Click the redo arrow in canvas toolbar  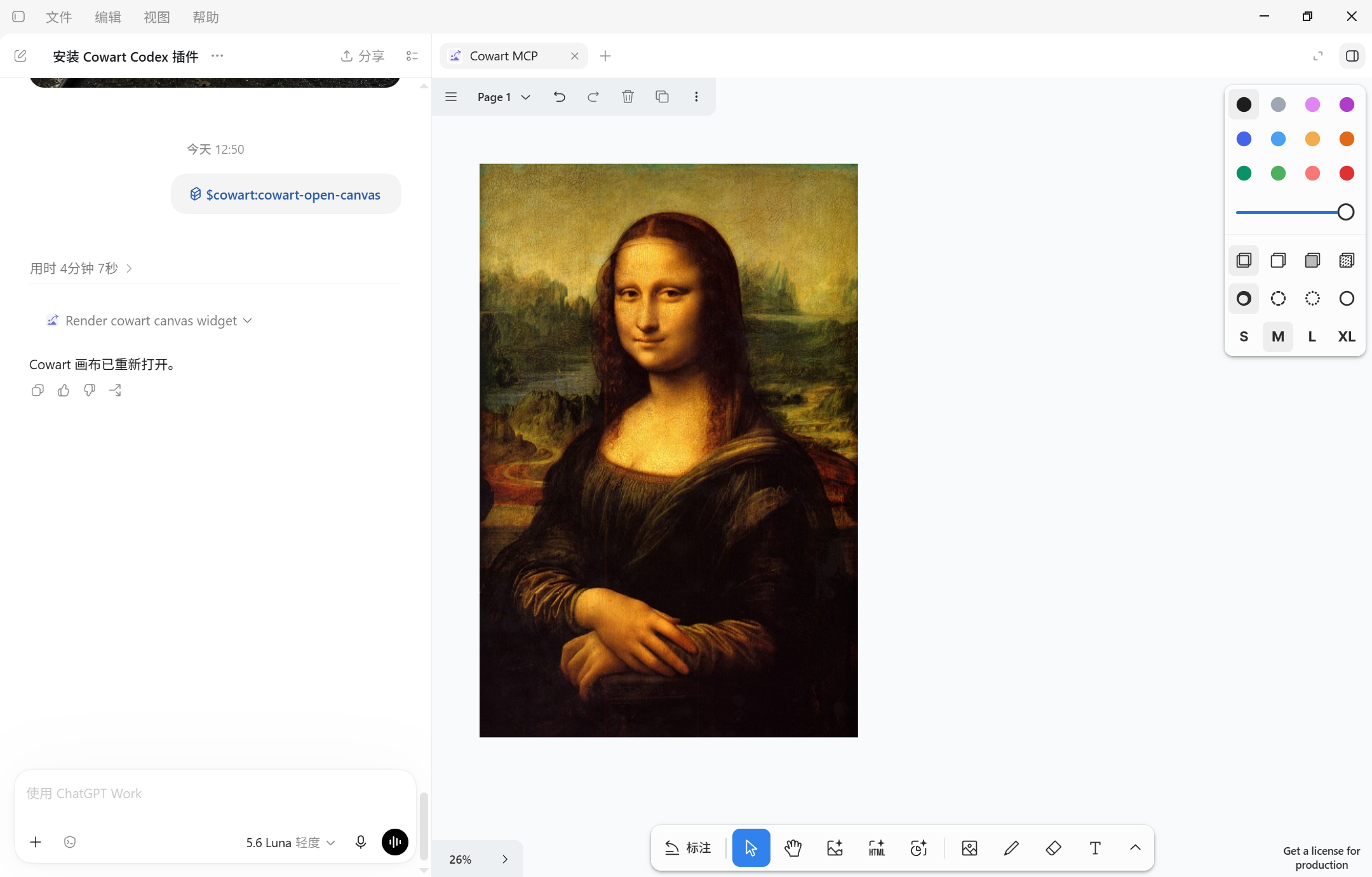pyautogui.click(x=593, y=97)
